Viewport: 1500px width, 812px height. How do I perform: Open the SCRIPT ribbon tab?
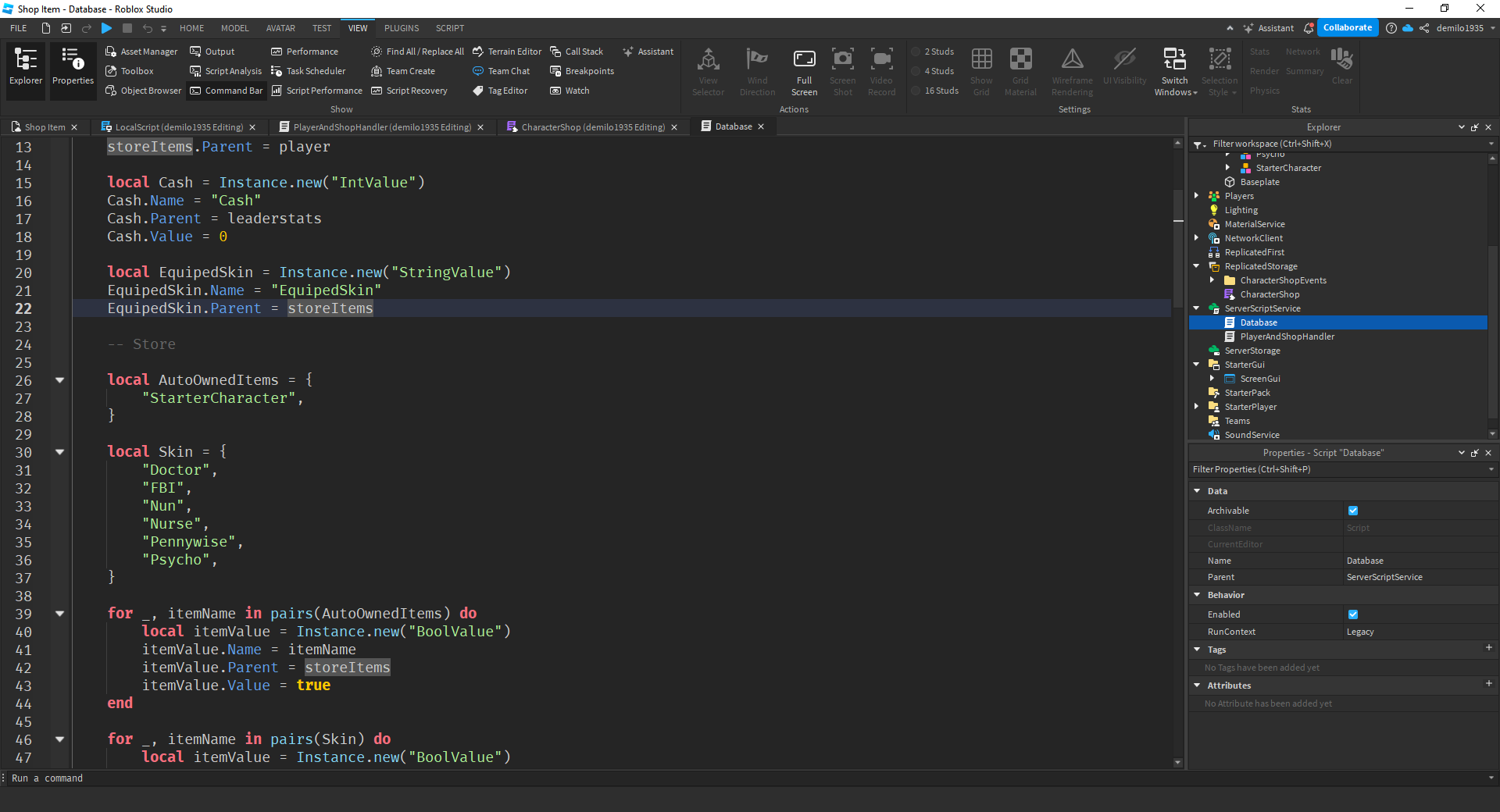[449, 27]
